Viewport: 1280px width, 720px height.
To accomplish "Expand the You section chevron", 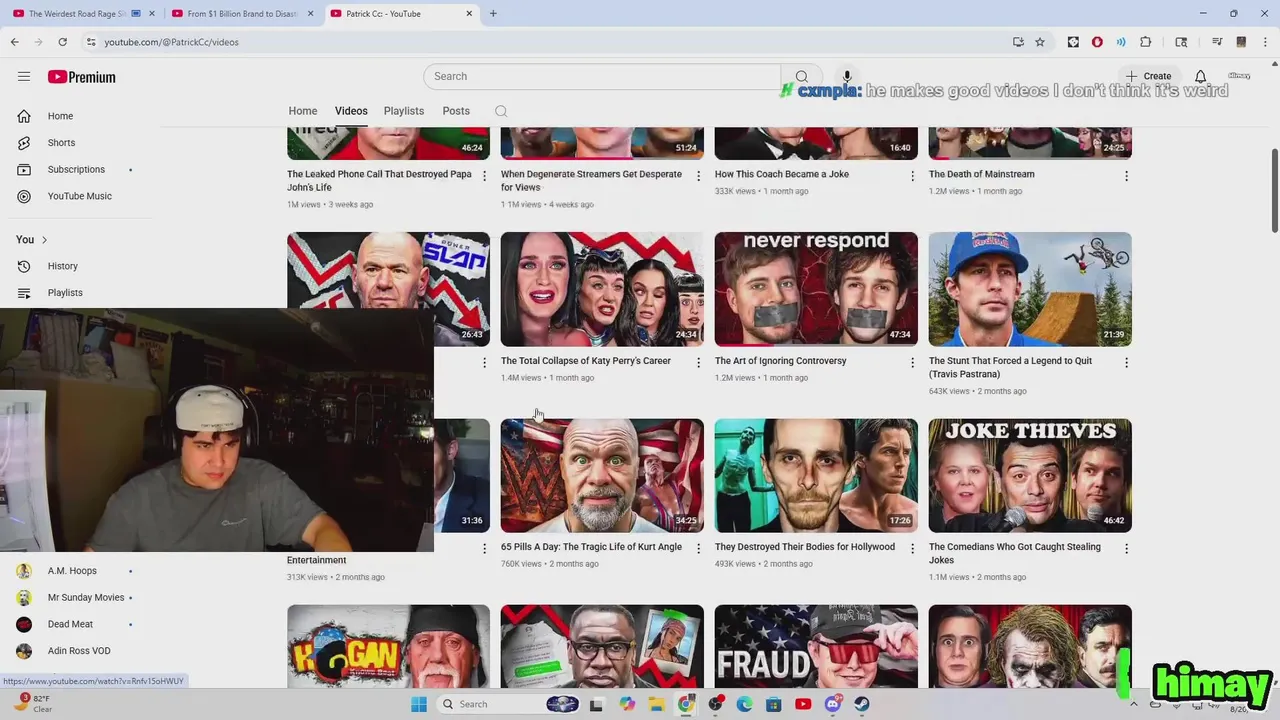I will [x=44, y=240].
